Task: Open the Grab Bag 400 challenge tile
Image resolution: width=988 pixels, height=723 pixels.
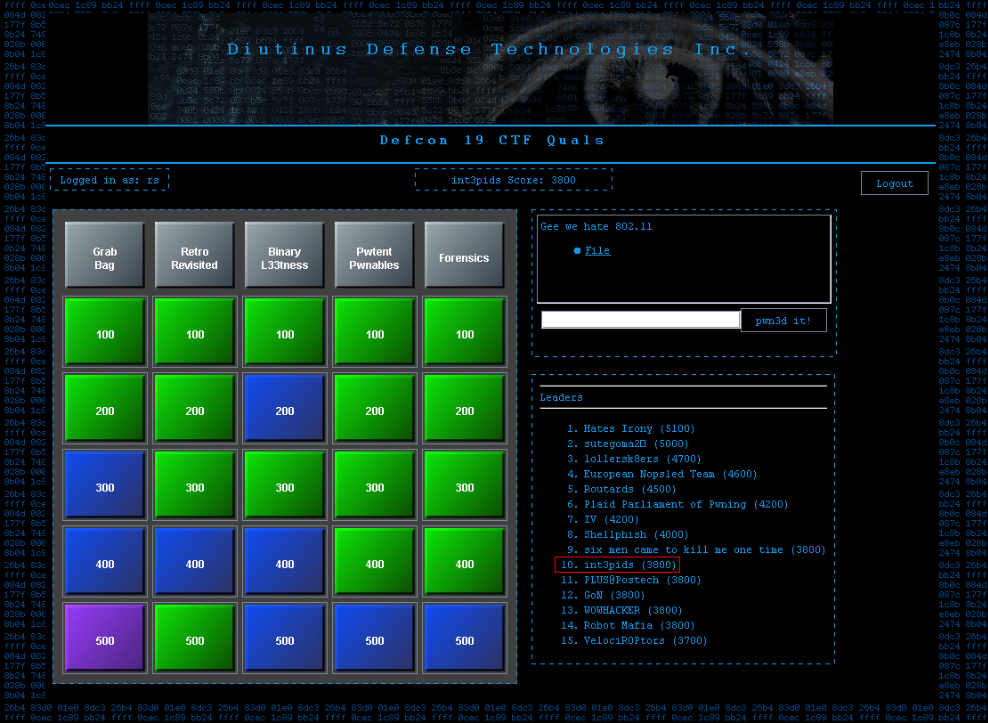Action: (105, 562)
